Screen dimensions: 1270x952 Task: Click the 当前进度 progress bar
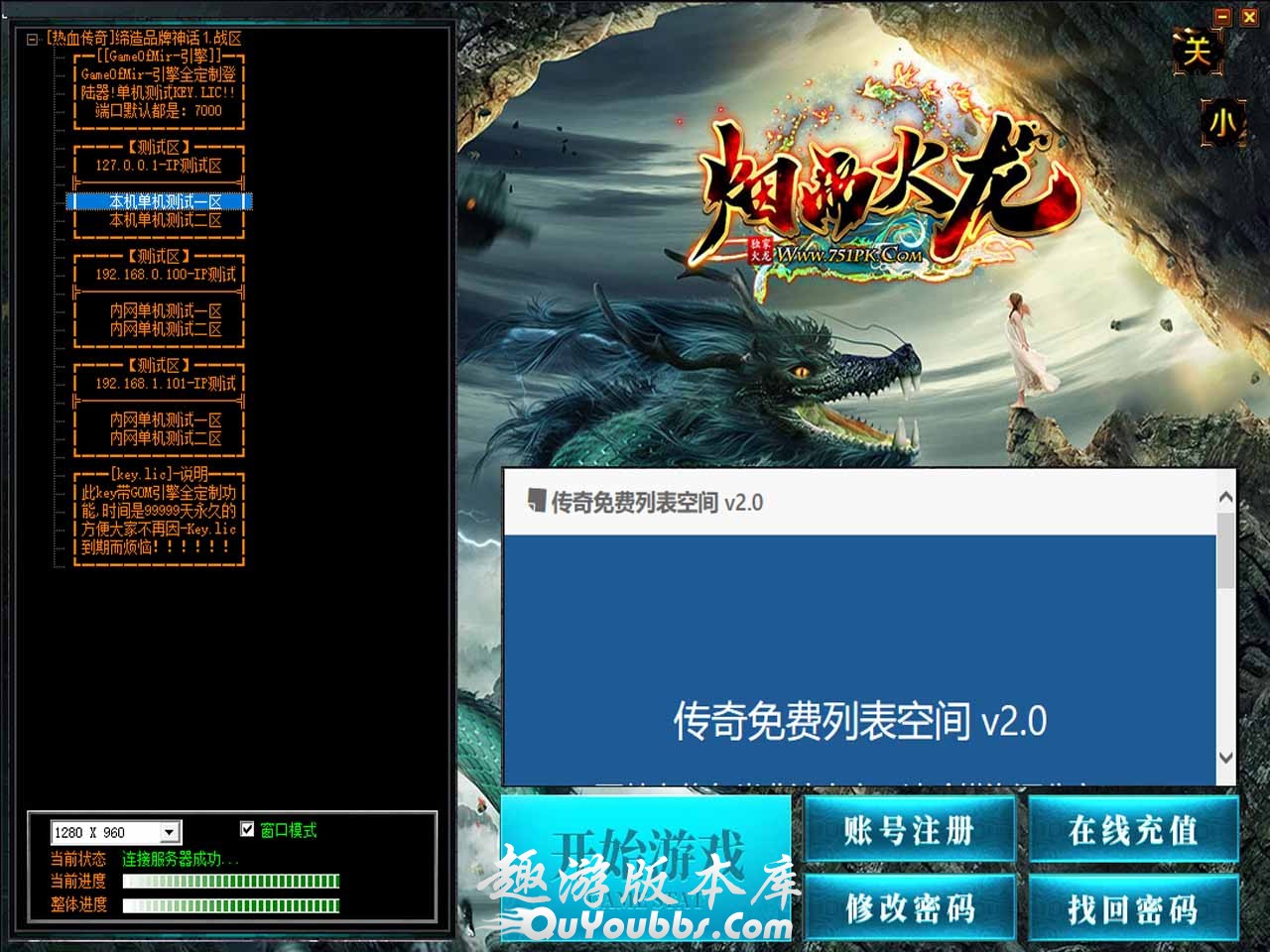(x=230, y=881)
